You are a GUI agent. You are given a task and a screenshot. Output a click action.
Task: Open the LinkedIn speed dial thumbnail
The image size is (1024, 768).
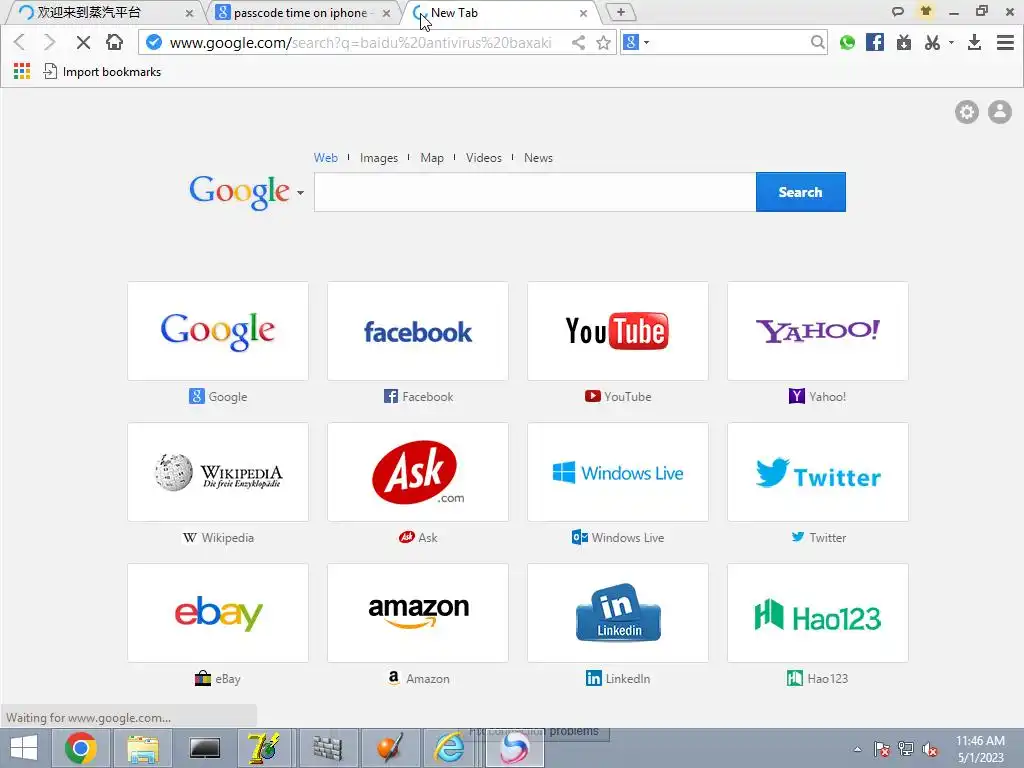pos(618,613)
